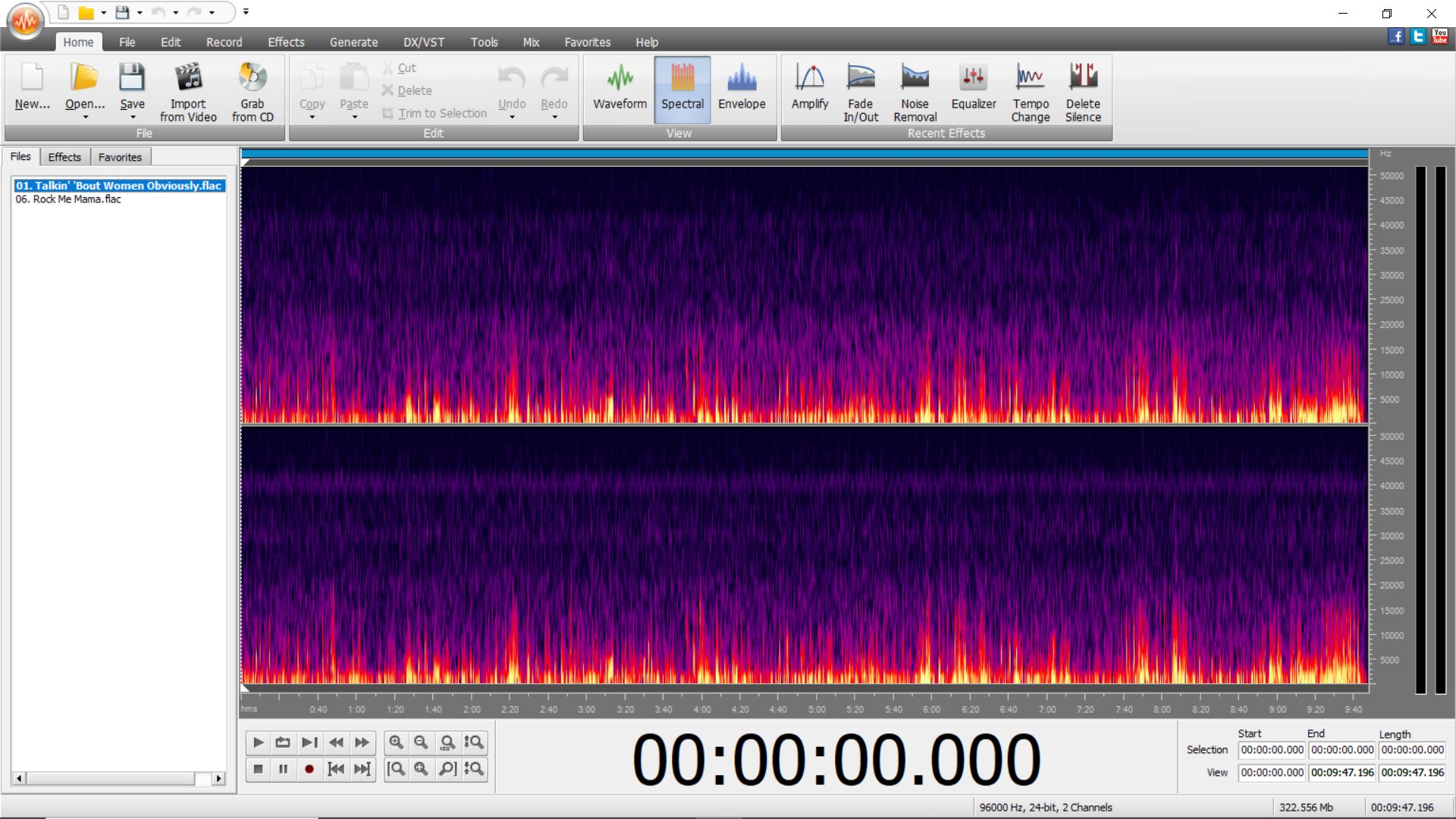Click the Amplify effect icon
Viewport: 1456px width, 819px height.
tap(809, 78)
